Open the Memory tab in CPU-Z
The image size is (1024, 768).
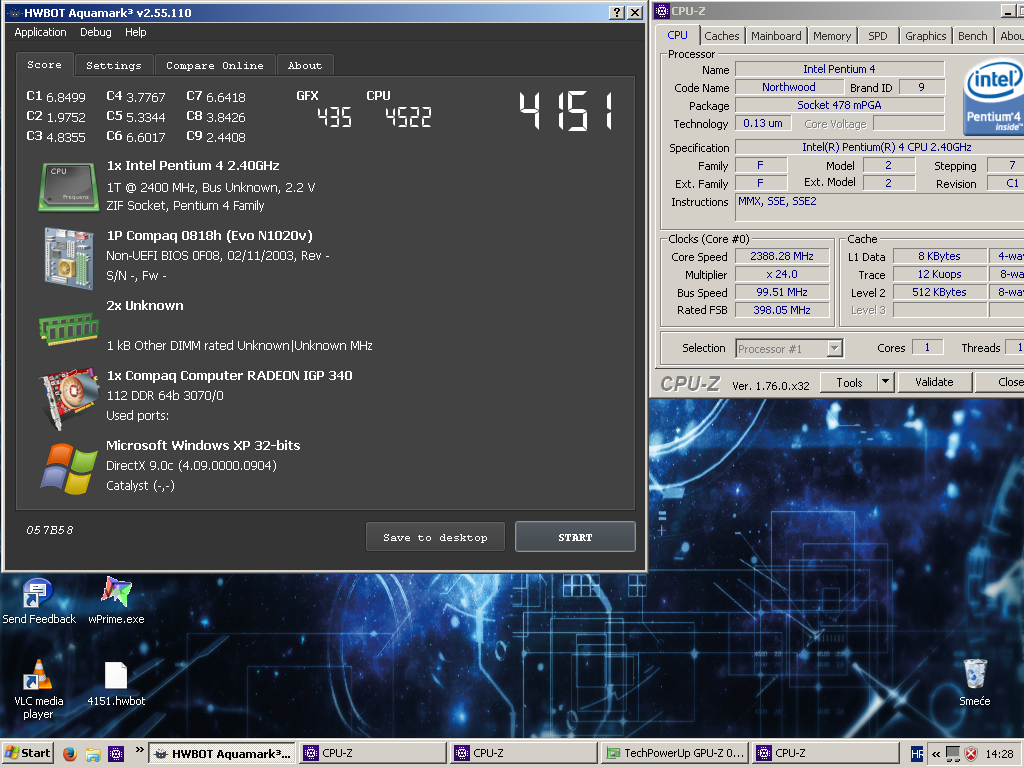pyautogui.click(x=832, y=36)
